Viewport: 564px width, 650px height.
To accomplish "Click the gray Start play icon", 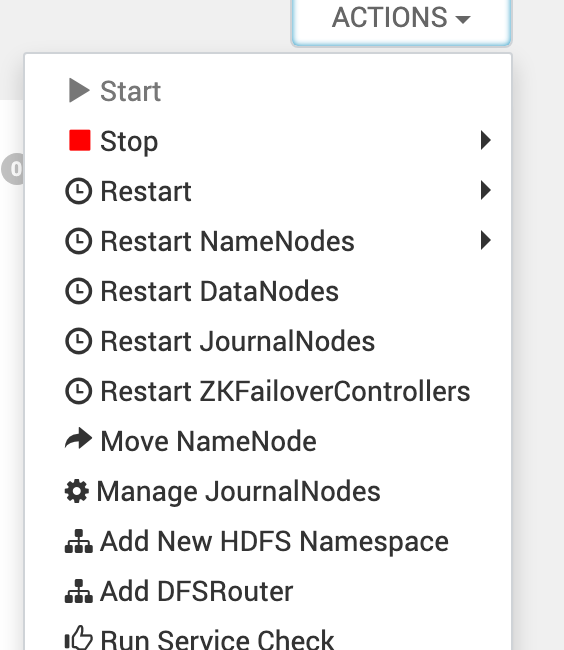I will [79, 90].
